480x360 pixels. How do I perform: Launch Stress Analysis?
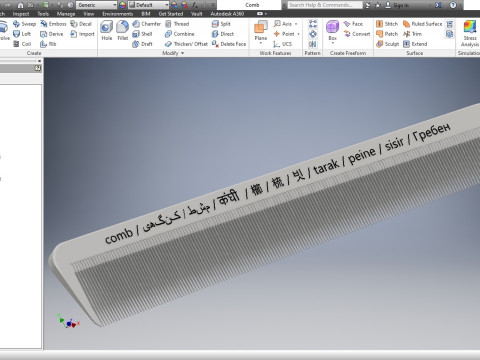tap(470, 33)
